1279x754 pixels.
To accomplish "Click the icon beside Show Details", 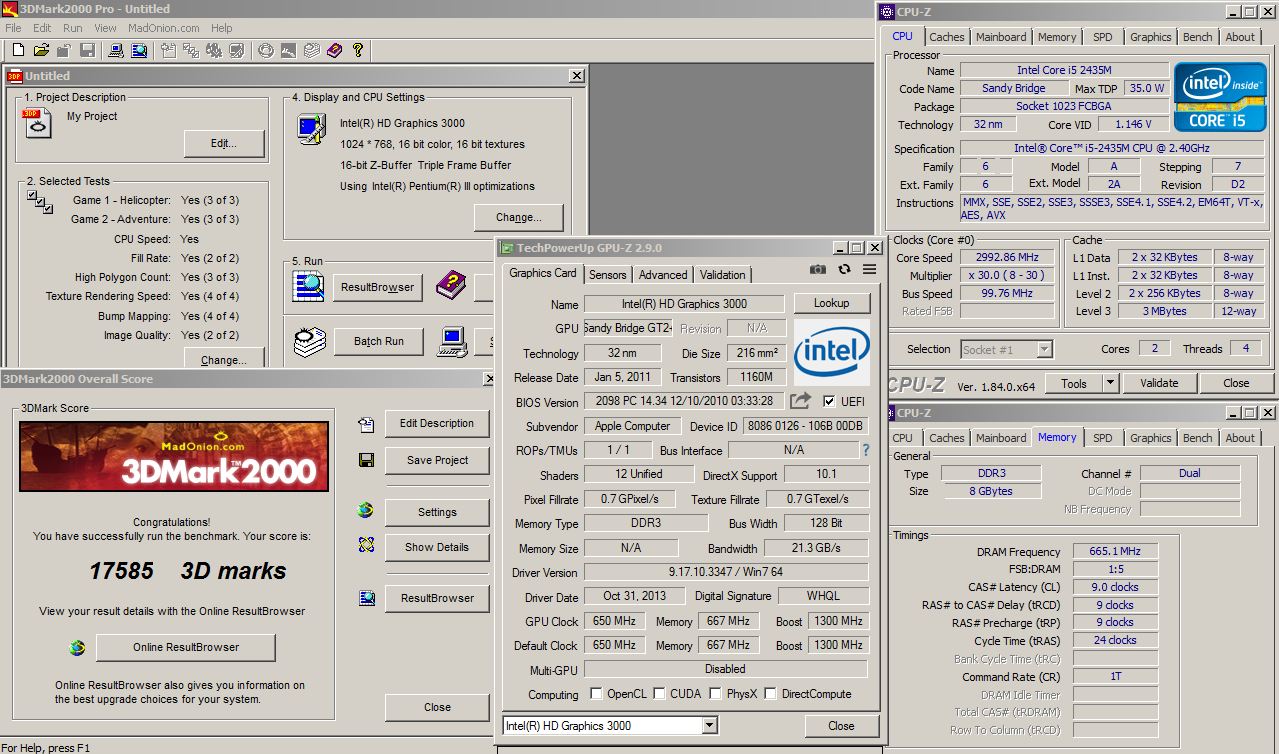I will [x=367, y=546].
